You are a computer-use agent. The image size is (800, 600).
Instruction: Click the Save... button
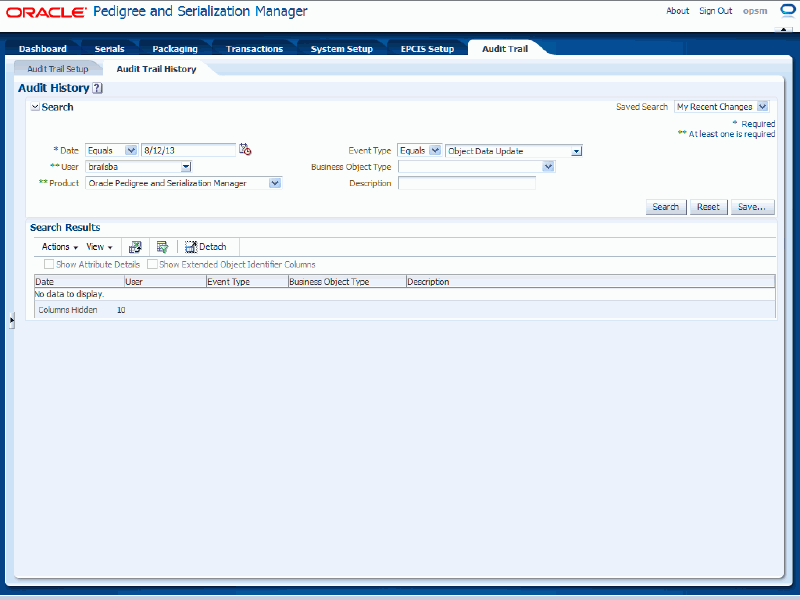click(x=752, y=207)
